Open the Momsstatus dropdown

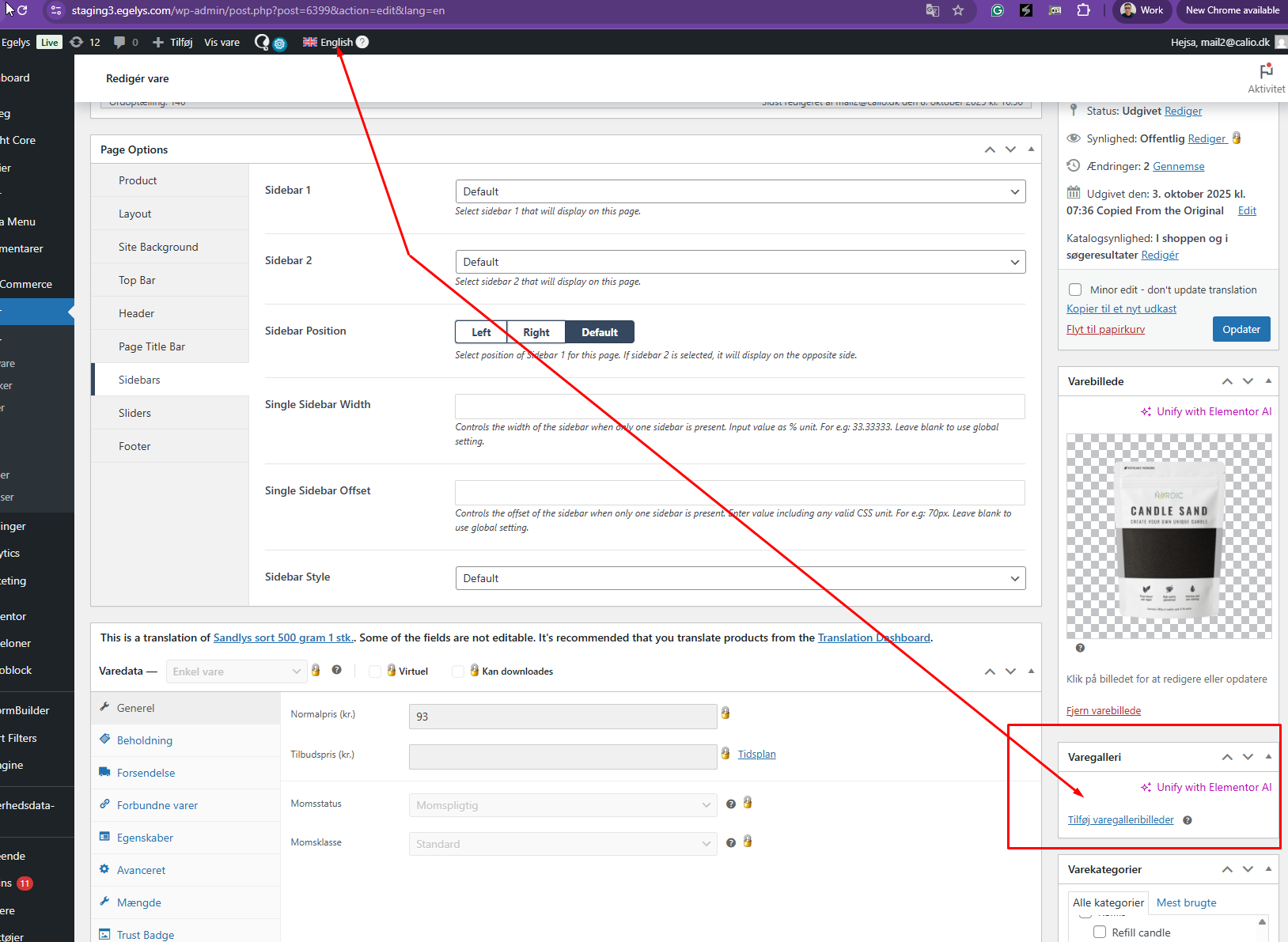click(563, 805)
